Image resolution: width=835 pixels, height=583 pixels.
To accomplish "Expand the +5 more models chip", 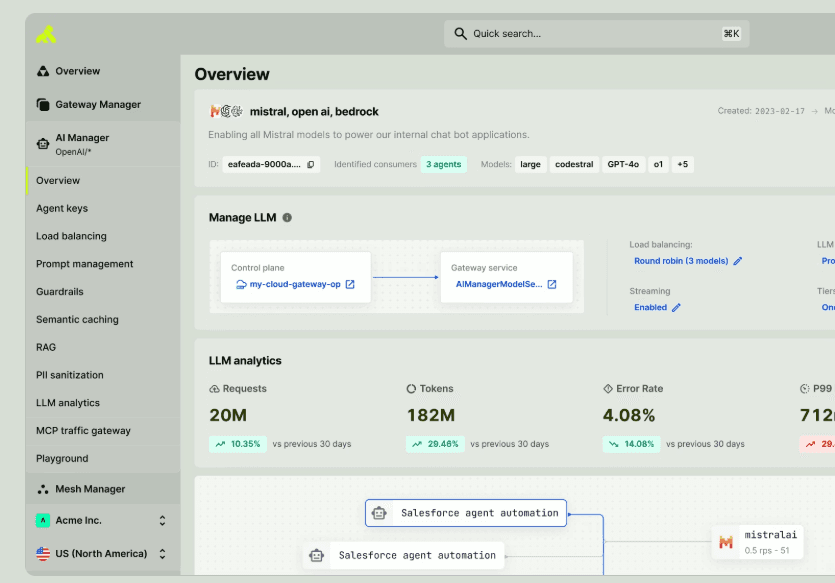I will point(682,165).
